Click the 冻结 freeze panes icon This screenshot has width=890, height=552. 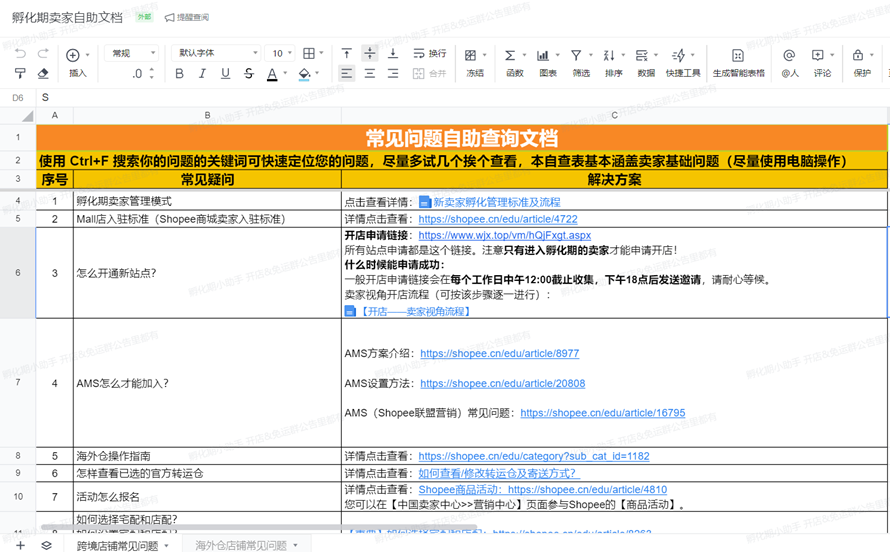pos(475,62)
